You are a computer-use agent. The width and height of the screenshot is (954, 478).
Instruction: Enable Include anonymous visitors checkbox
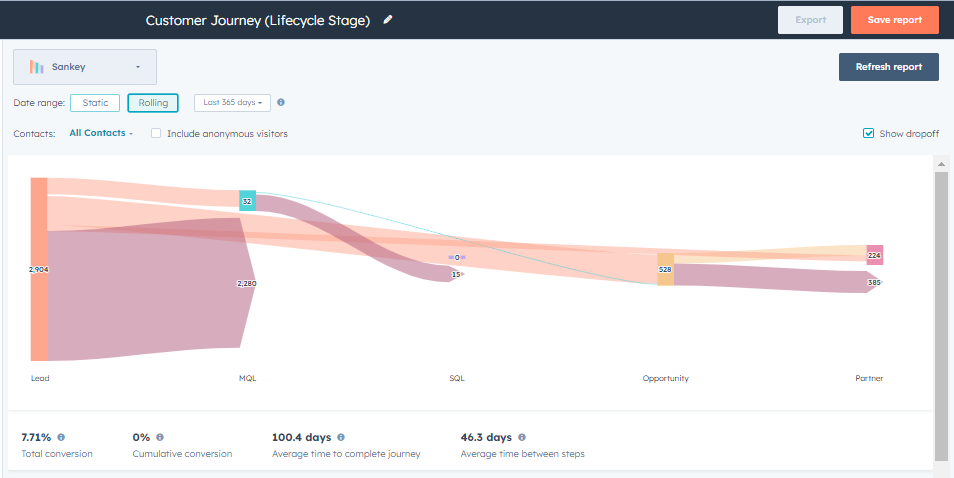[x=156, y=133]
